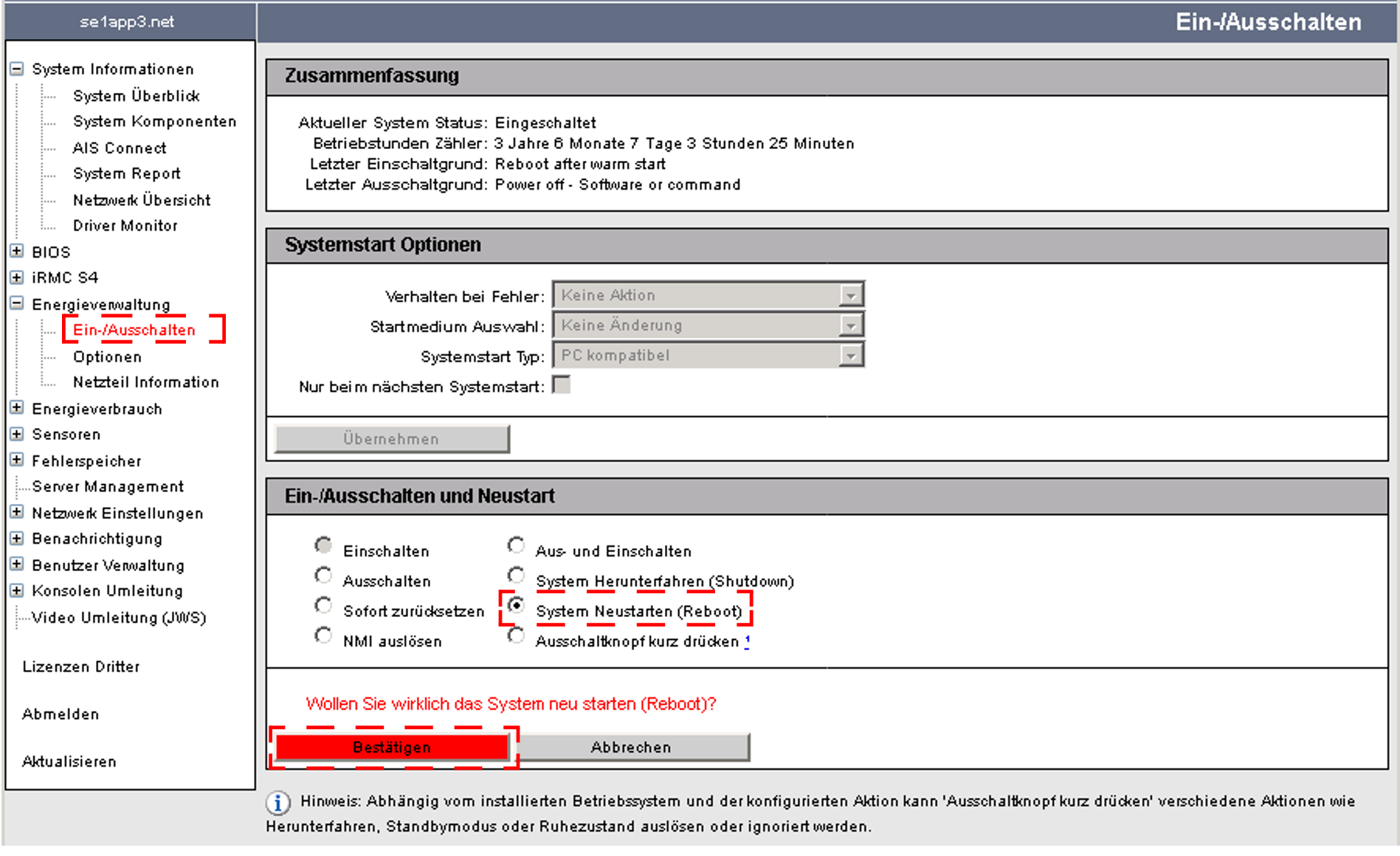Click the Übernehmen button
Screen dimensions: 1400x856
pyautogui.click(x=392, y=439)
